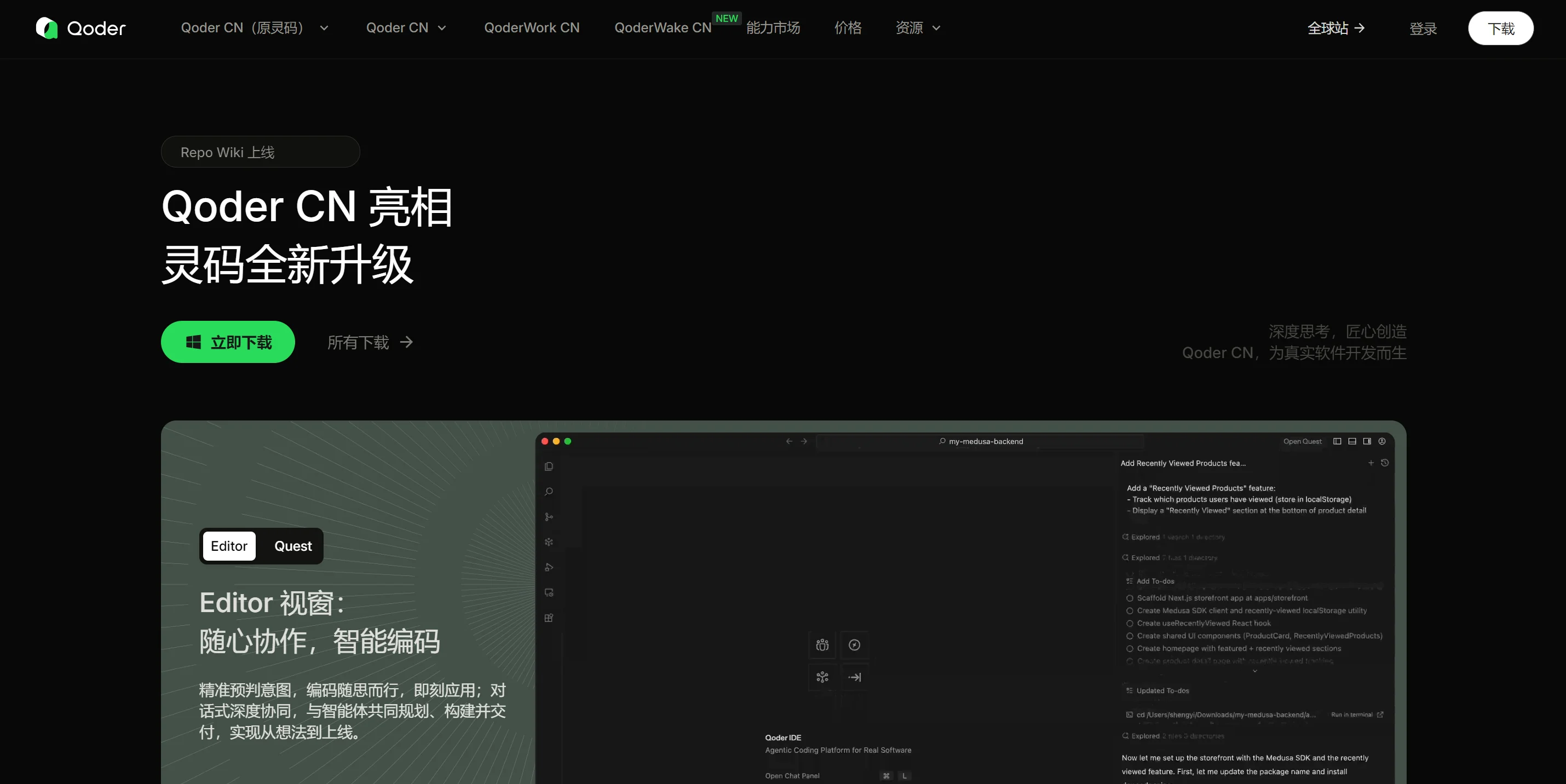Click the Qoder logo in the header
Screen dimensions: 1566x784
[x=80, y=28]
